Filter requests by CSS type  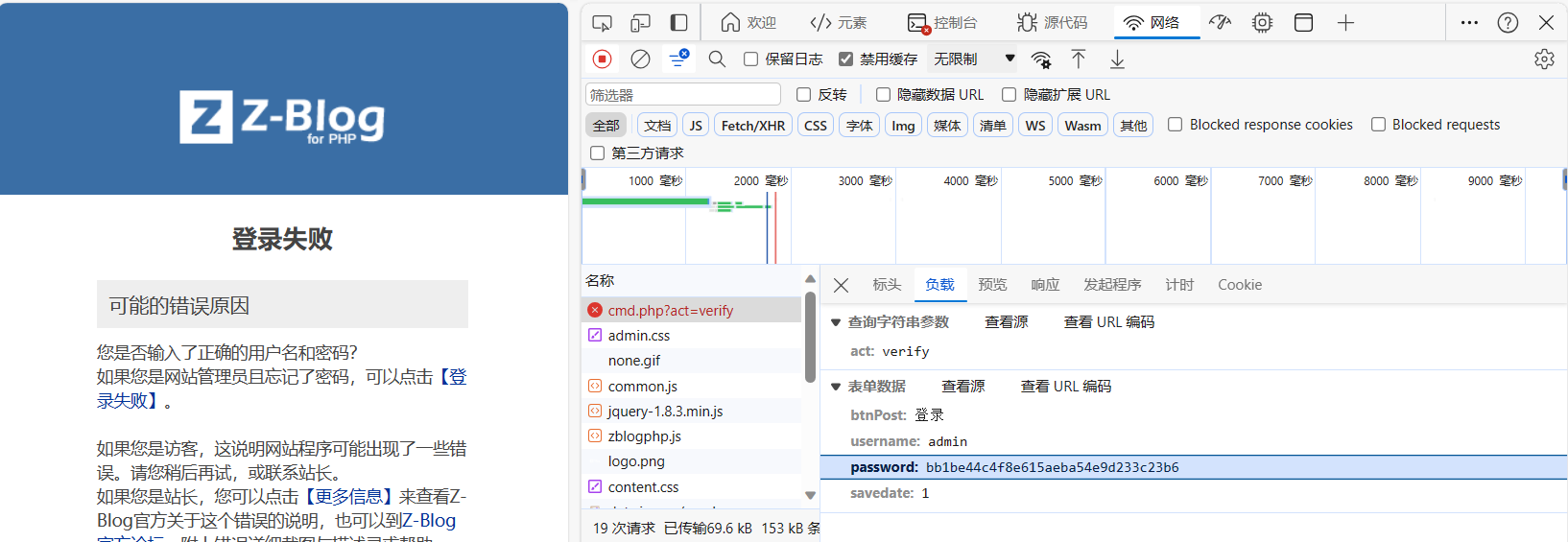click(816, 125)
